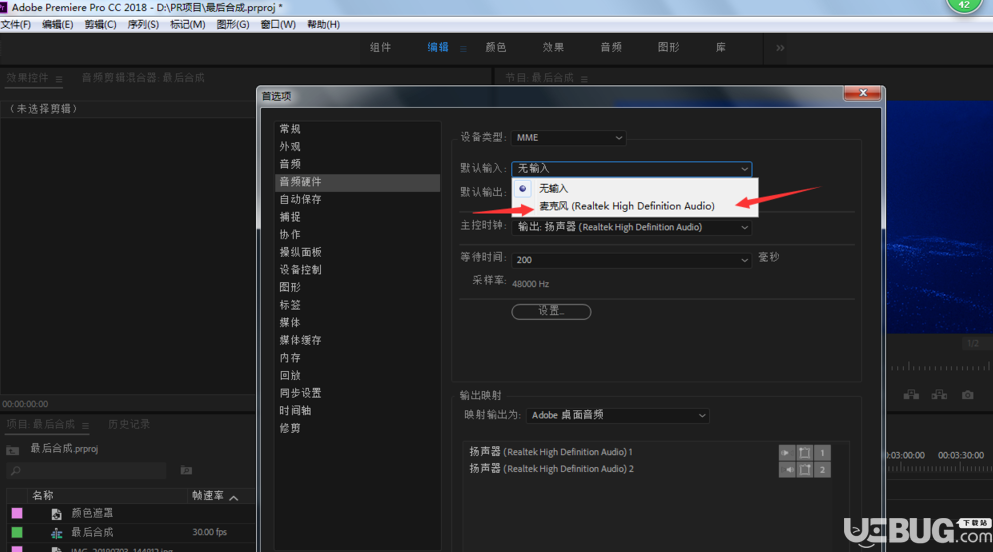Open the 文件(F) menu
Image resolution: width=993 pixels, height=552 pixels.
pos(16,25)
